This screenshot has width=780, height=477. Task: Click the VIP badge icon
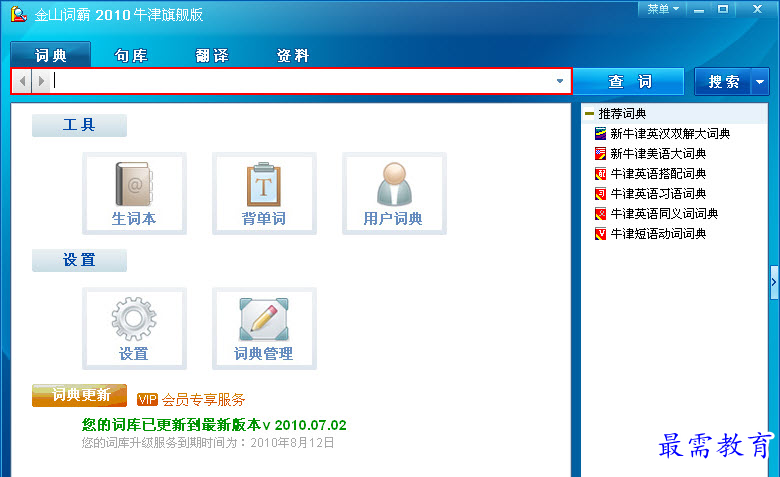147,399
